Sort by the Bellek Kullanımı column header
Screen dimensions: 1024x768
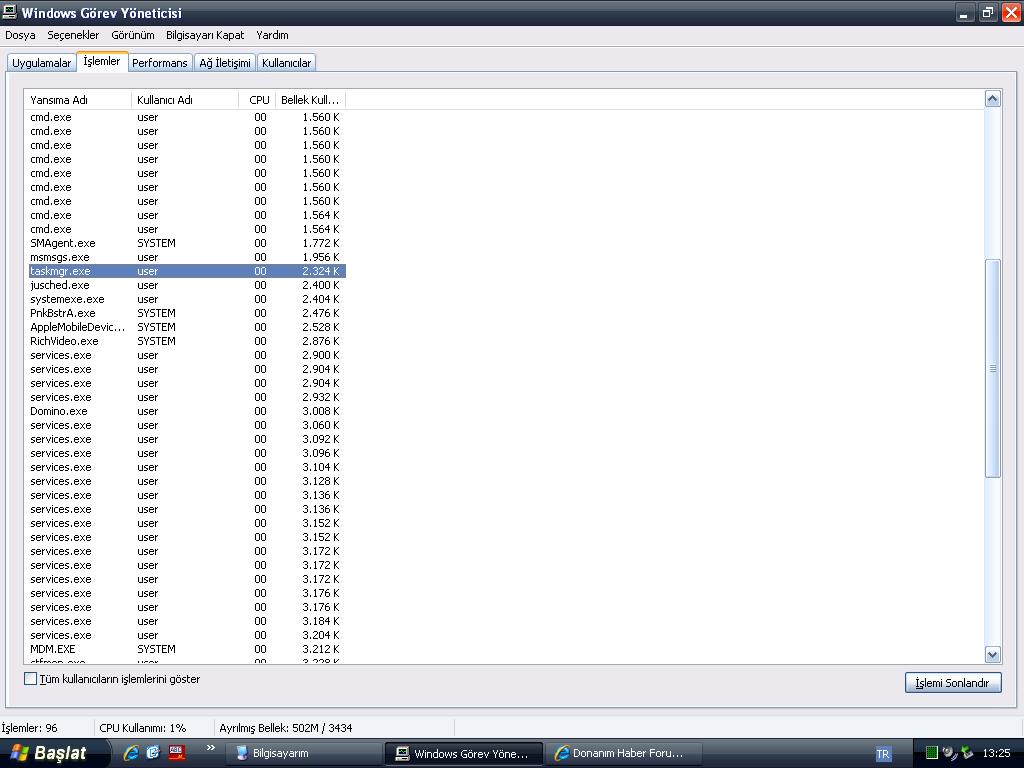point(309,100)
